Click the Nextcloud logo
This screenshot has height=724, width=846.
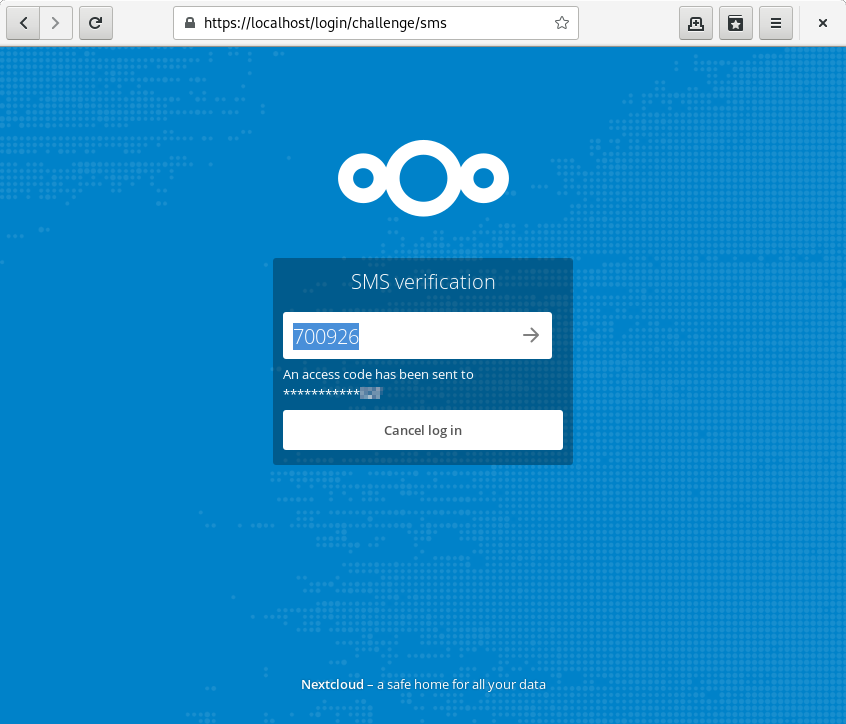[x=423, y=178]
